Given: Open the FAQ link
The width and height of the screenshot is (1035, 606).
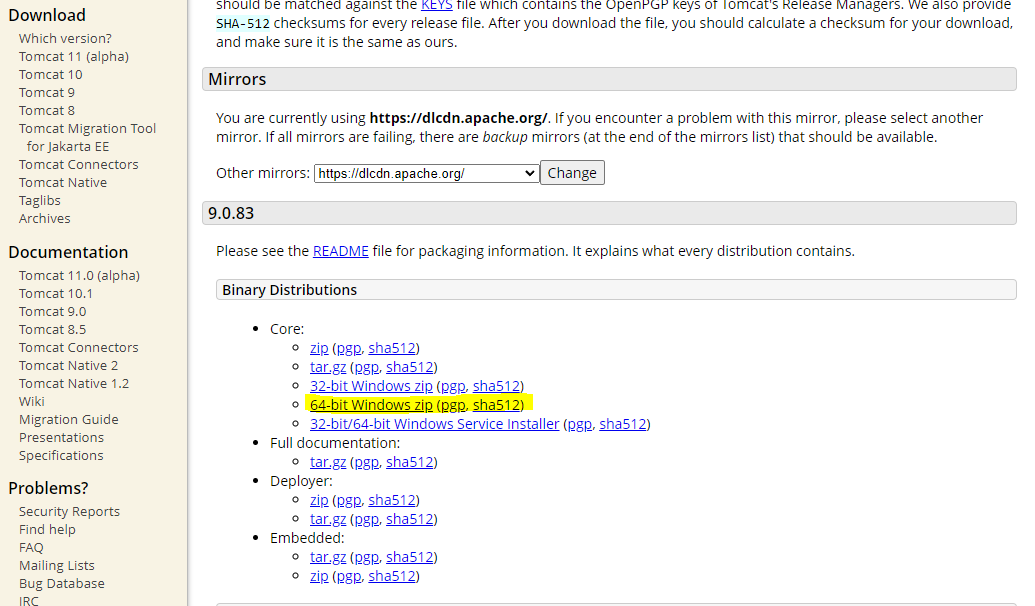Looking at the screenshot, I should click(31, 548).
